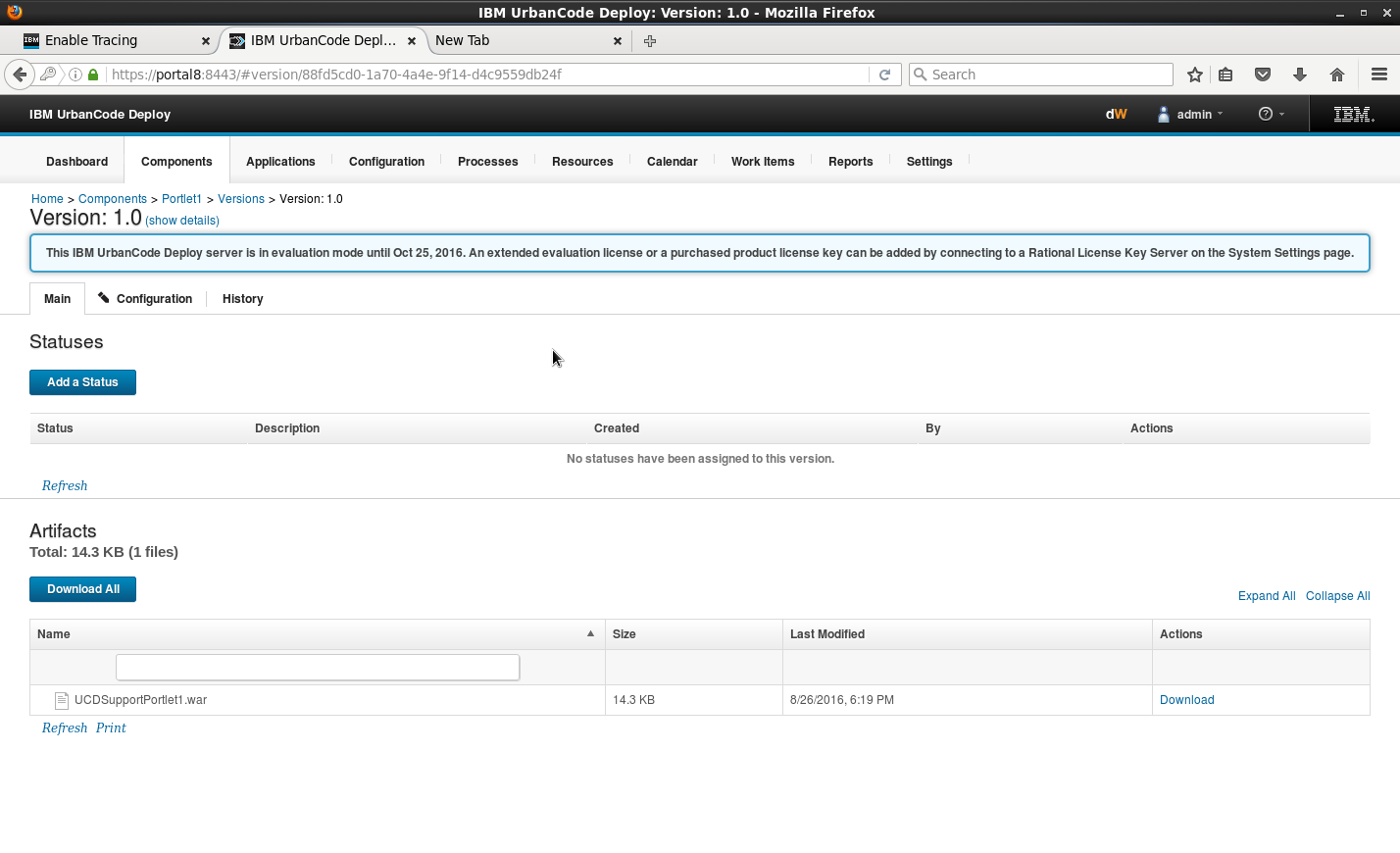Open the new tab plus icon
Viewport: 1400px width, 853px height.
click(649, 41)
